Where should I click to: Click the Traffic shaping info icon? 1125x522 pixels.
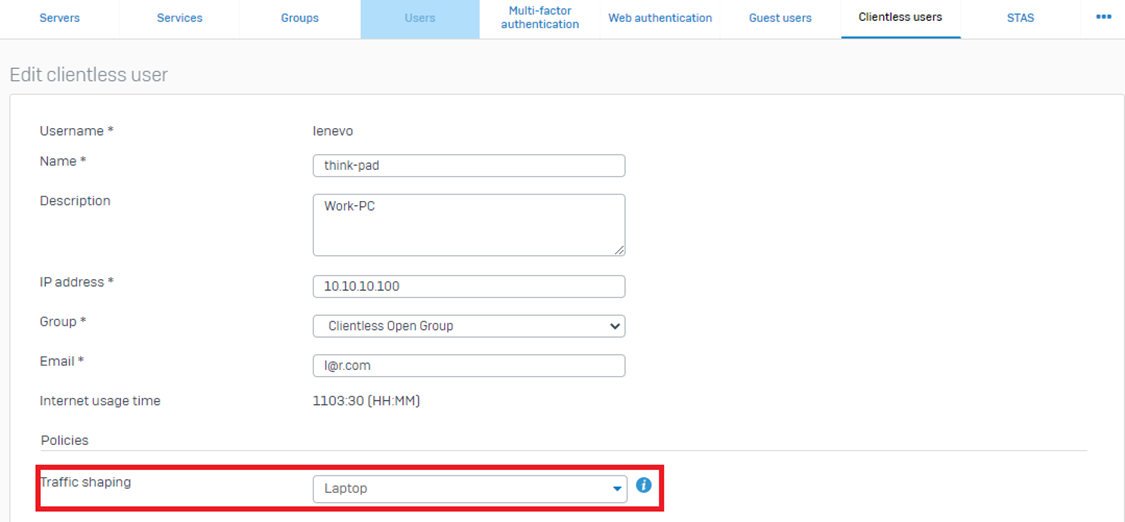644,485
